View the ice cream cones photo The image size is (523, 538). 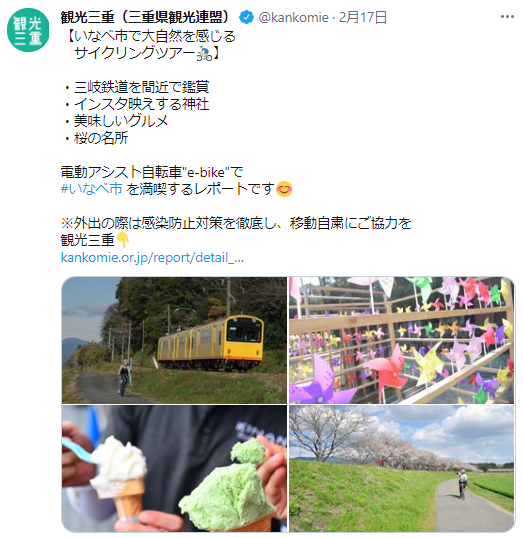coord(174,469)
